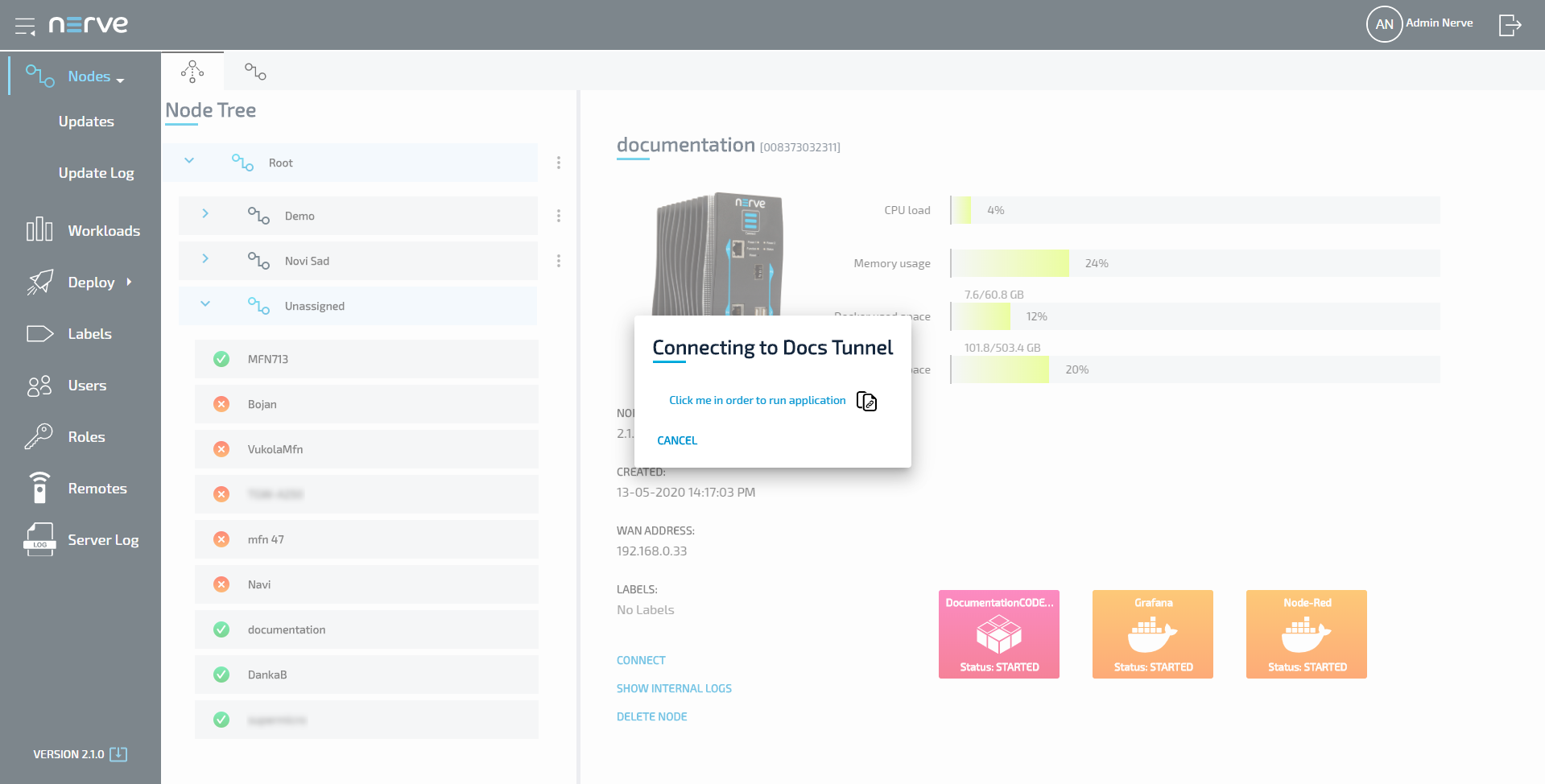Switch to node list view tab icon

point(255,72)
